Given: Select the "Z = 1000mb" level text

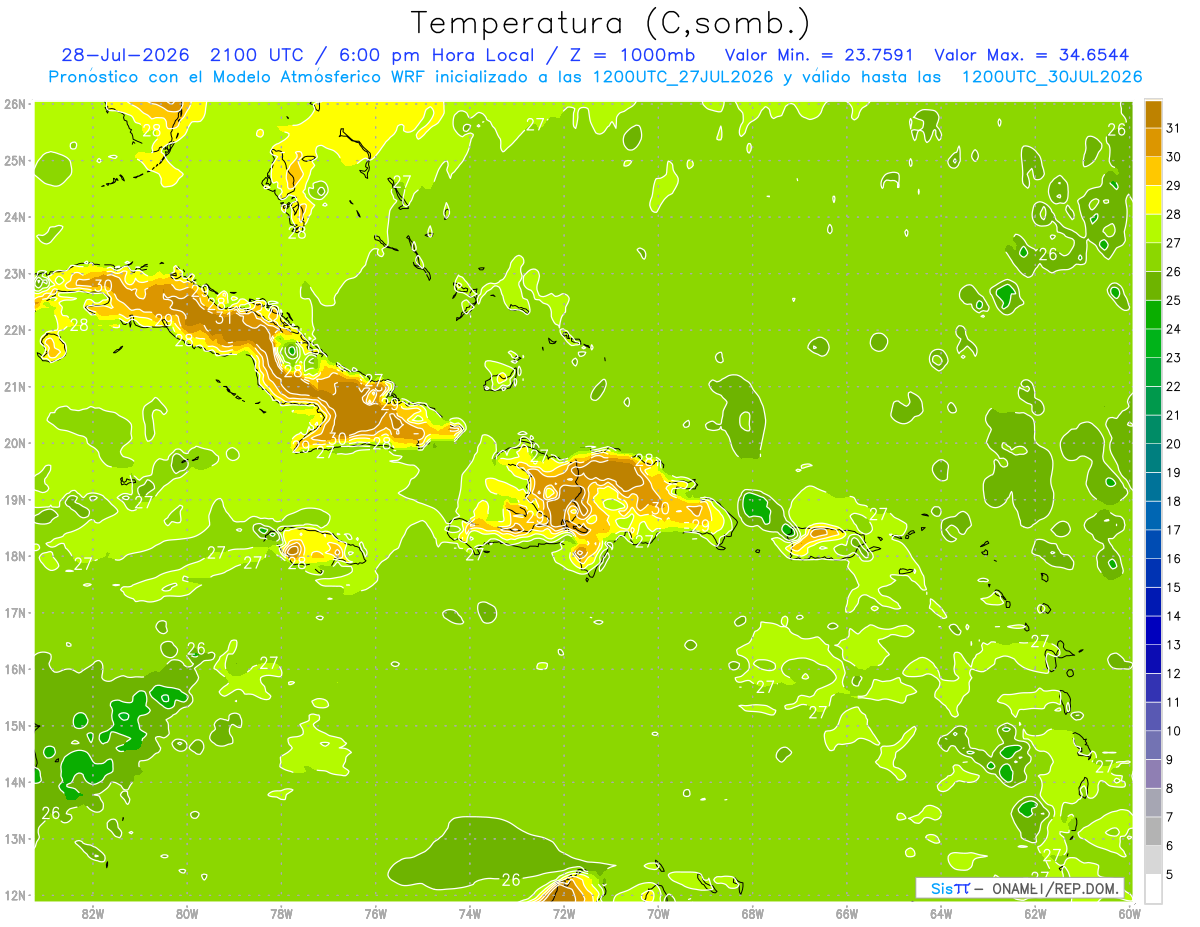Looking at the screenshot, I should tap(627, 55).
